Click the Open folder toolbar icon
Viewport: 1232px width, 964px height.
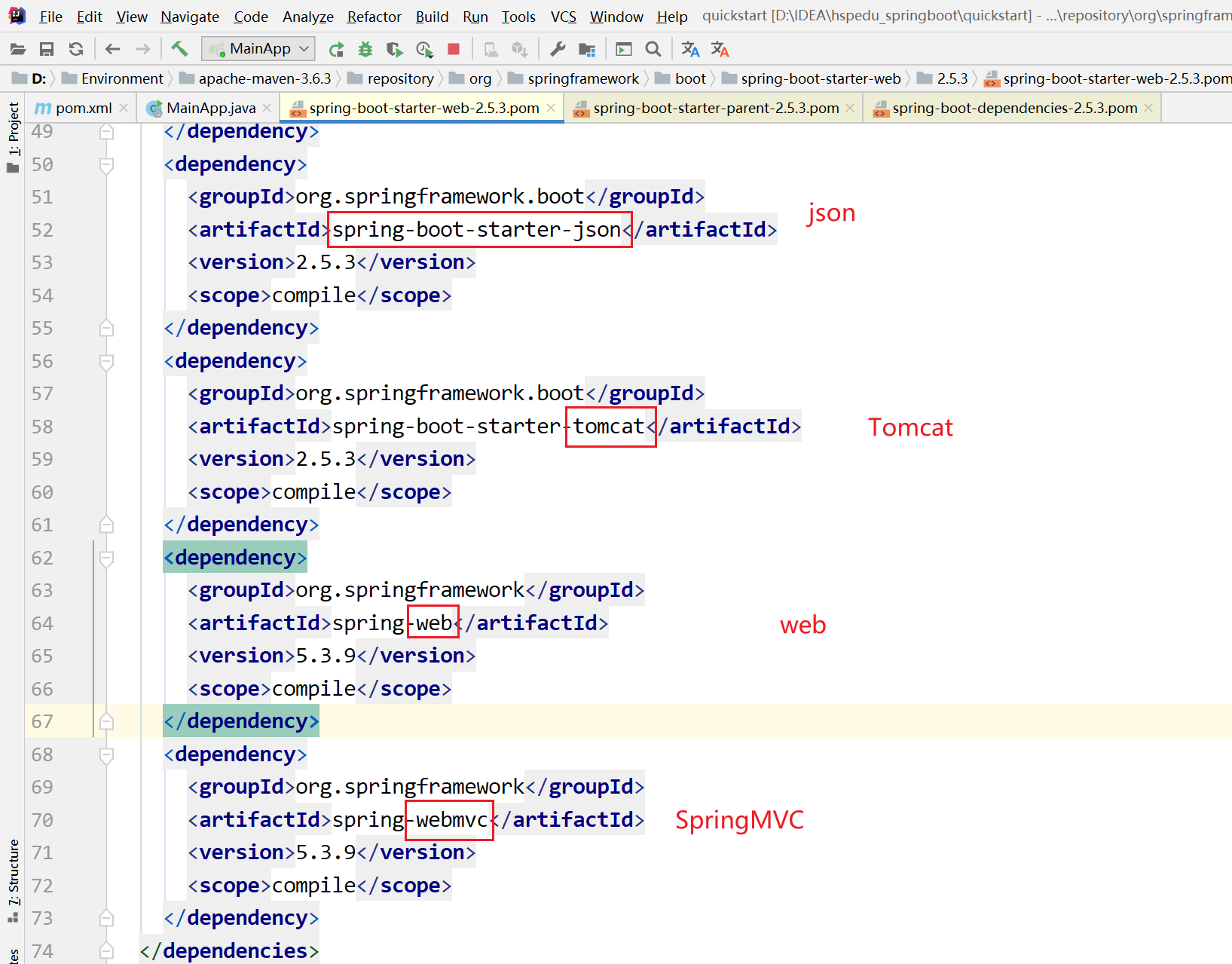(18, 50)
